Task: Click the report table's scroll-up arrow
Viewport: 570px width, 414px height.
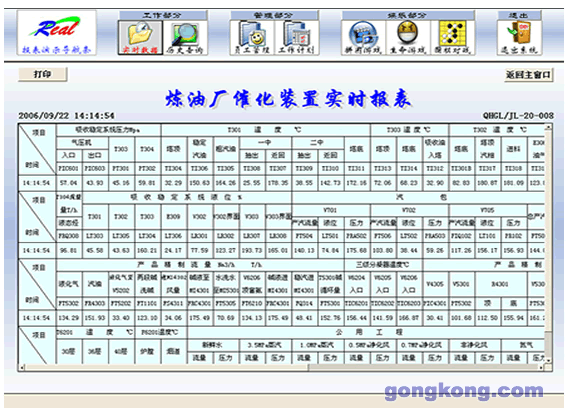Action: (x=548, y=128)
